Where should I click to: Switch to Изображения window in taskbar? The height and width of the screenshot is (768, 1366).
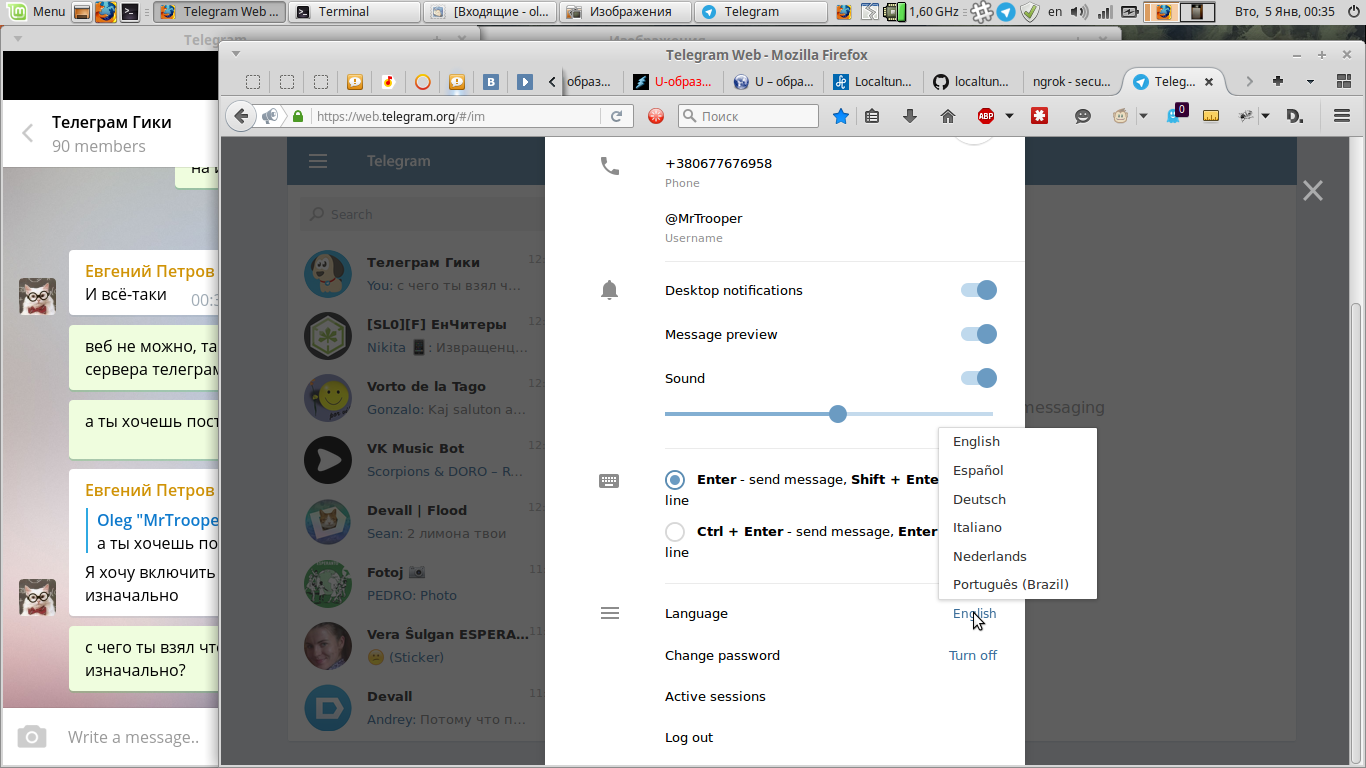pyautogui.click(x=625, y=12)
